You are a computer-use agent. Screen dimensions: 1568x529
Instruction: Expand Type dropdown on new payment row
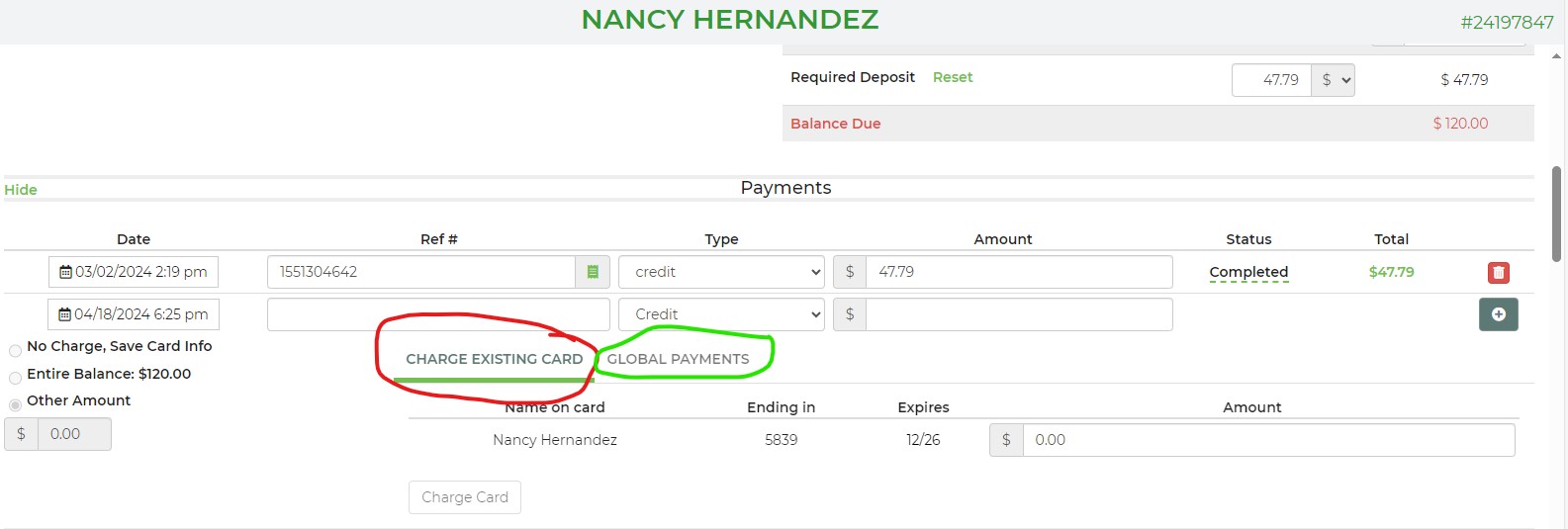point(721,314)
